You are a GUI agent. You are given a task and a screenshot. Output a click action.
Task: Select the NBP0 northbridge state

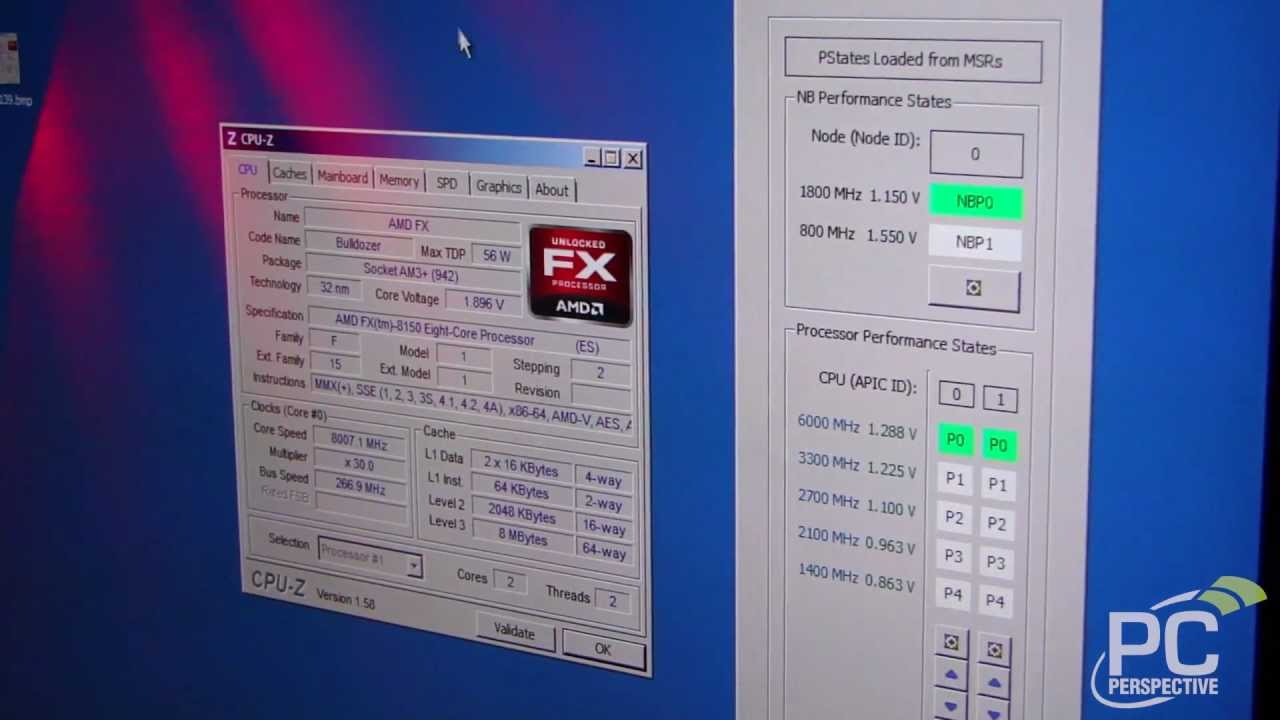coord(975,201)
